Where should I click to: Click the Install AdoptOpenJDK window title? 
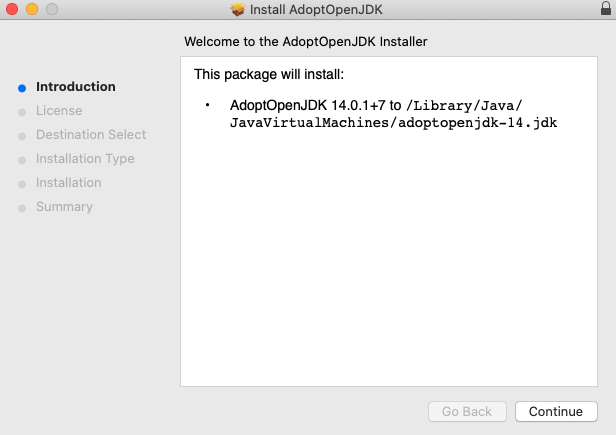coord(318,10)
